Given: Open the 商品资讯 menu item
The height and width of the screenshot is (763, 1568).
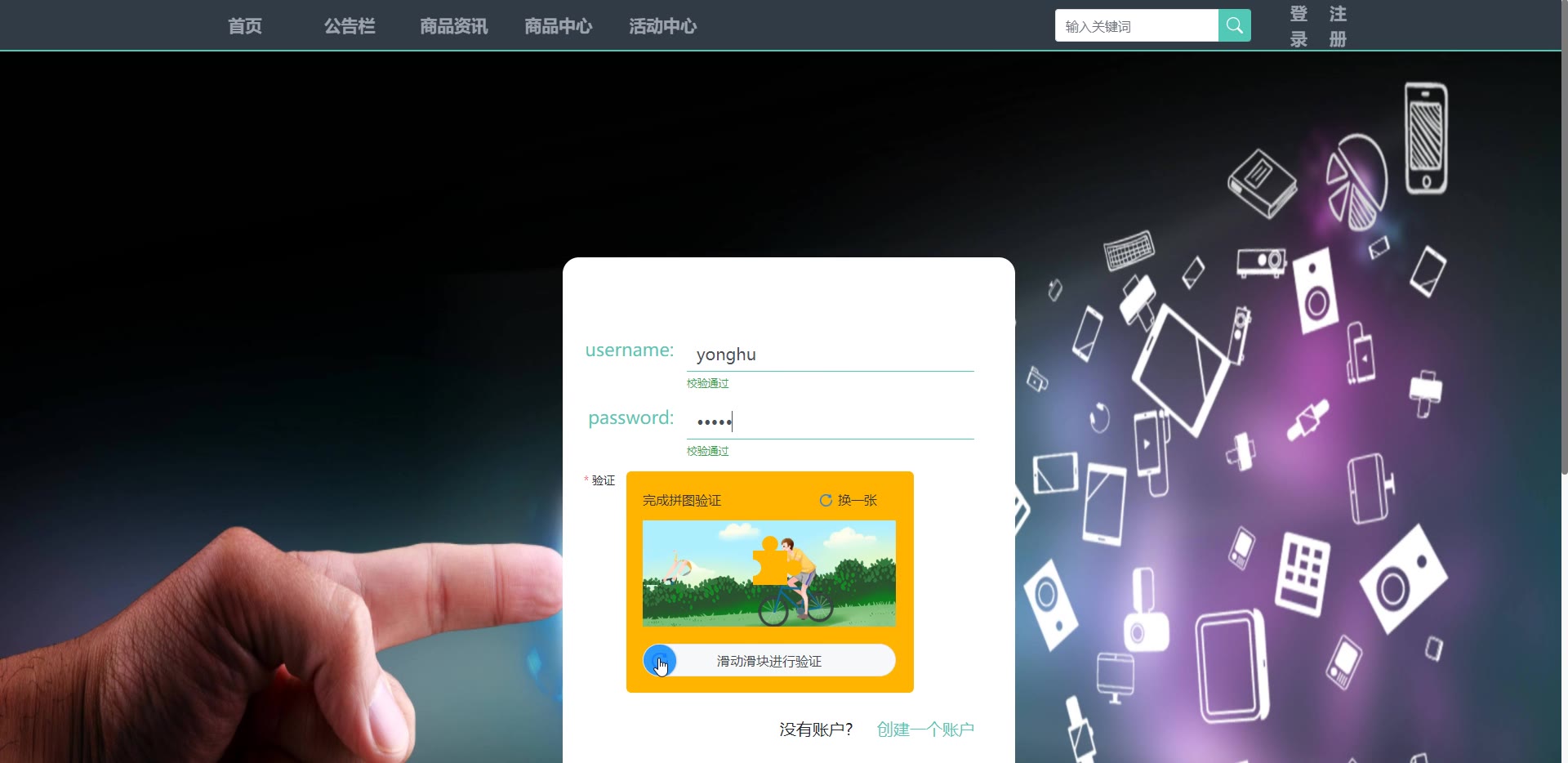Looking at the screenshot, I should point(454,26).
